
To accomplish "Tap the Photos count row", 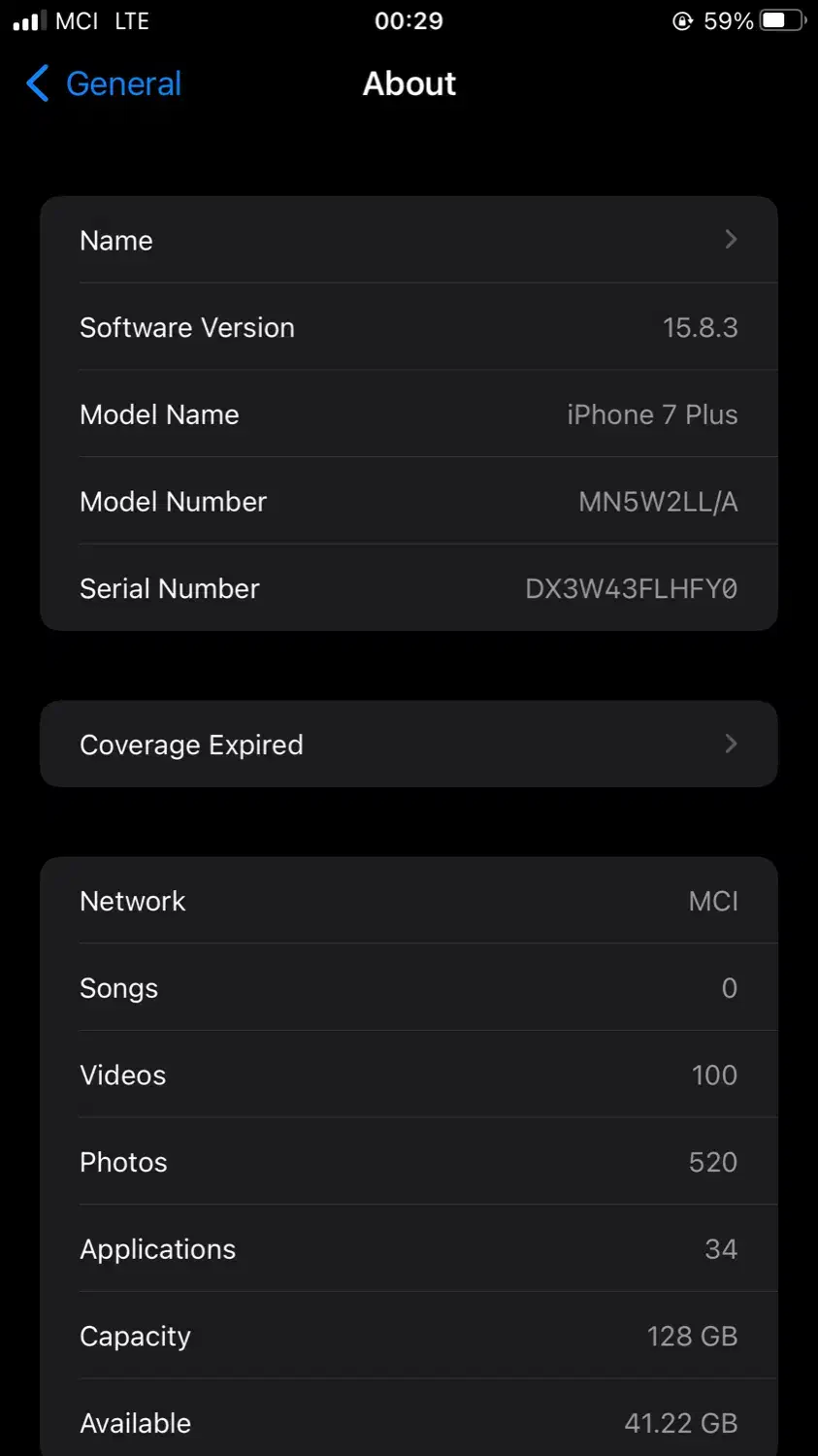I will (x=408, y=1162).
